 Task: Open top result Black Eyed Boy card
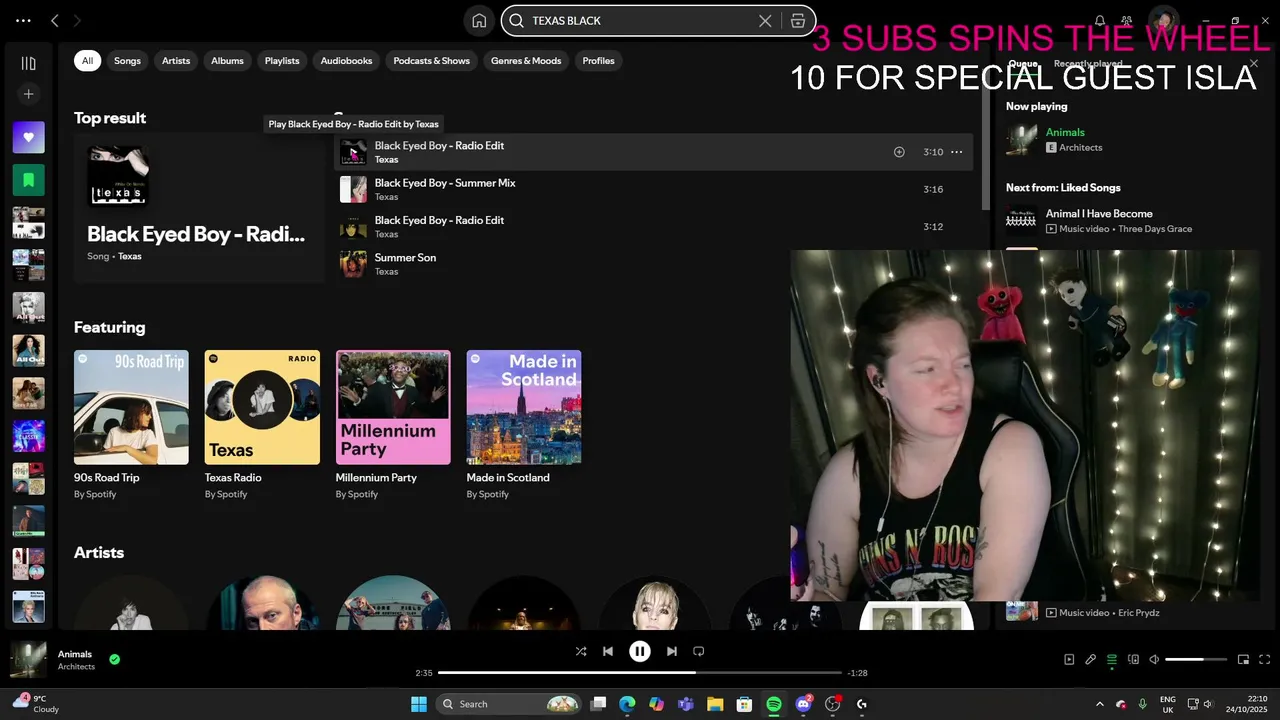coord(199,208)
